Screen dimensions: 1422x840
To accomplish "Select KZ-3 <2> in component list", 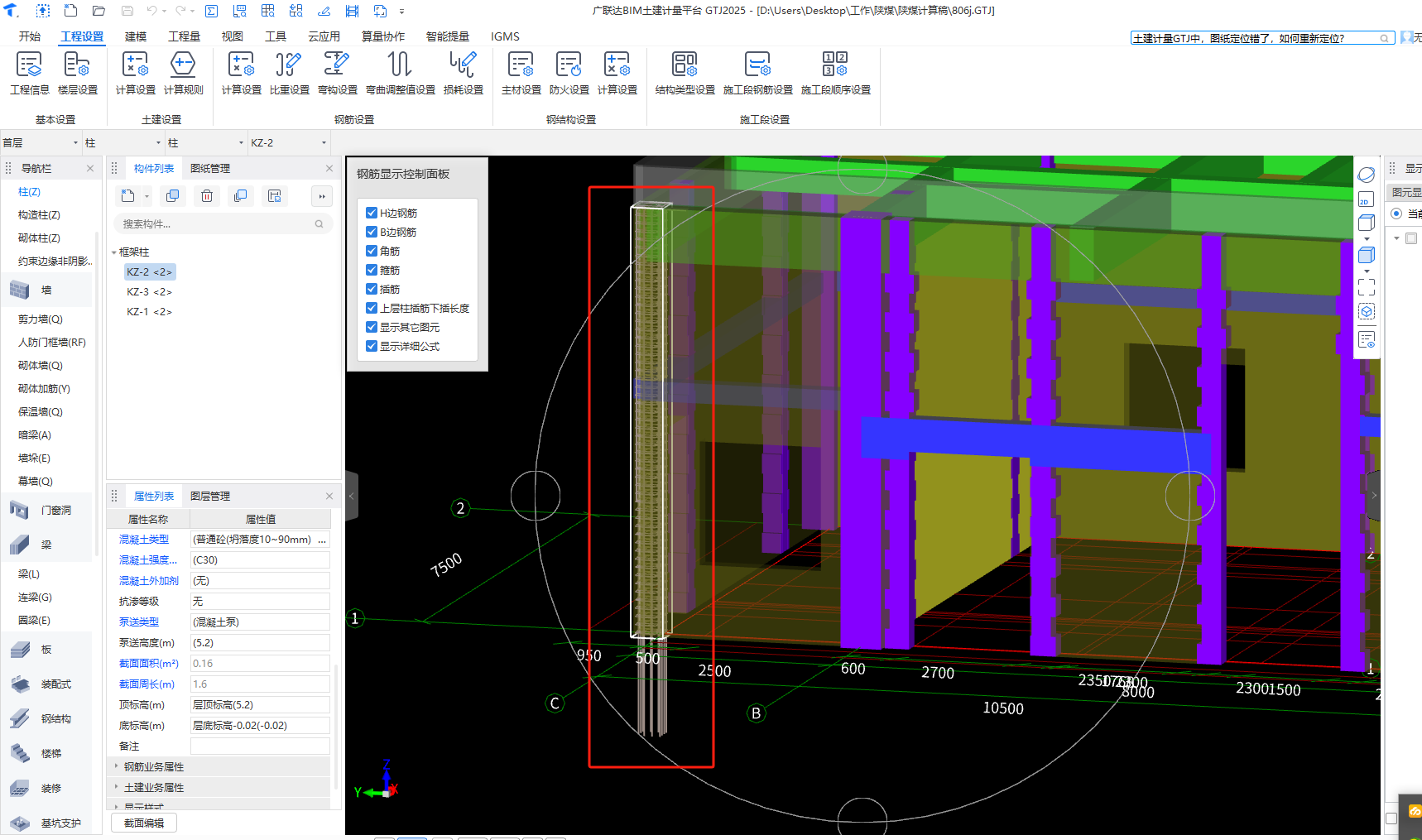I will pyautogui.click(x=149, y=292).
